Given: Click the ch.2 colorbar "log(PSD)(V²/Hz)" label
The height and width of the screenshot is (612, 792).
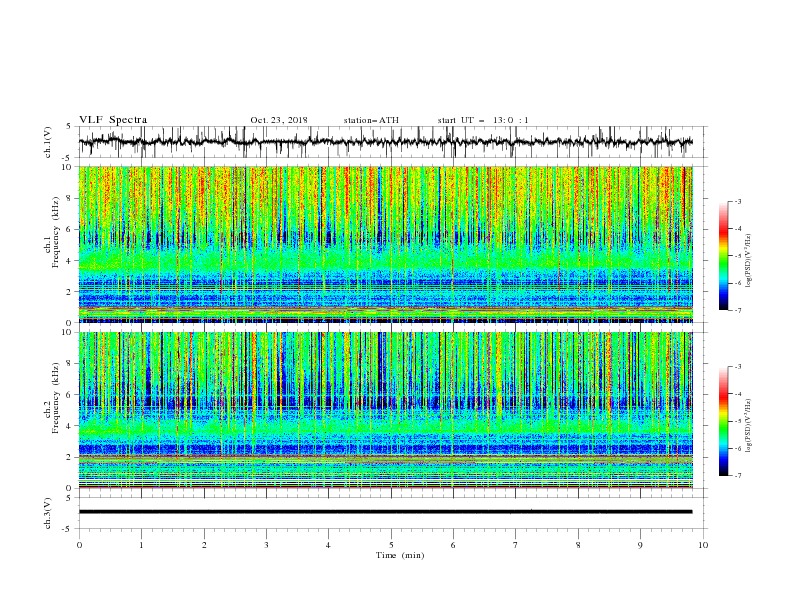Looking at the screenshot, I should coord(749,425).
